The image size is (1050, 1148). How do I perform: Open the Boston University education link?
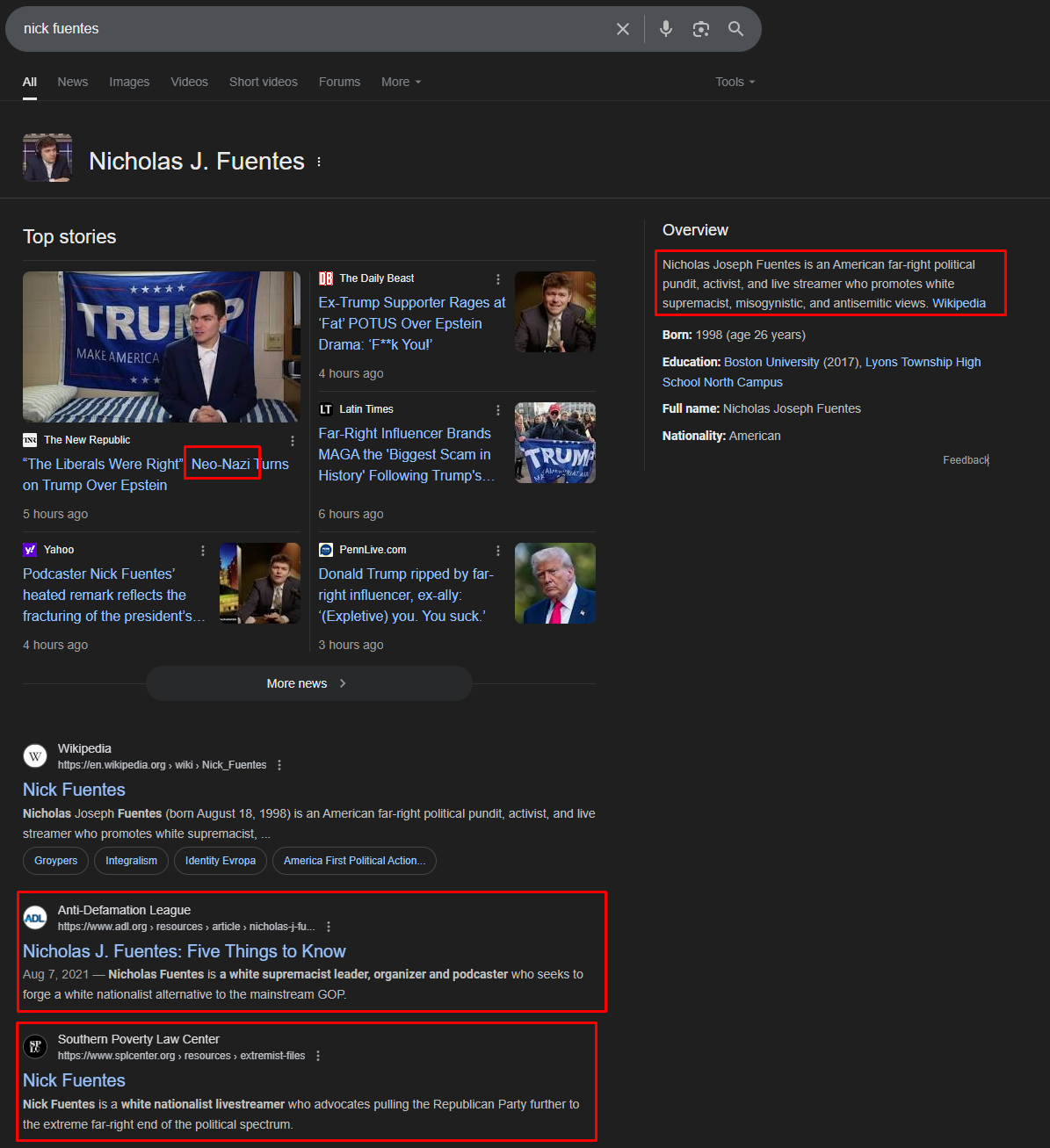pyautogui.click(x=771, y=362)
